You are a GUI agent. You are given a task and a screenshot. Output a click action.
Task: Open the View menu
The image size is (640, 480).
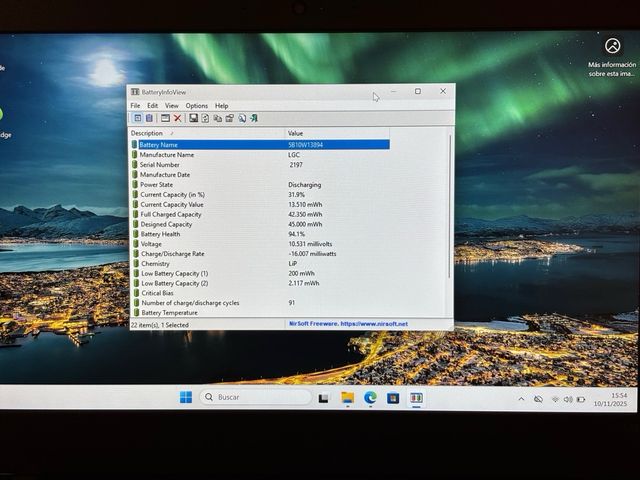[171, 106]
